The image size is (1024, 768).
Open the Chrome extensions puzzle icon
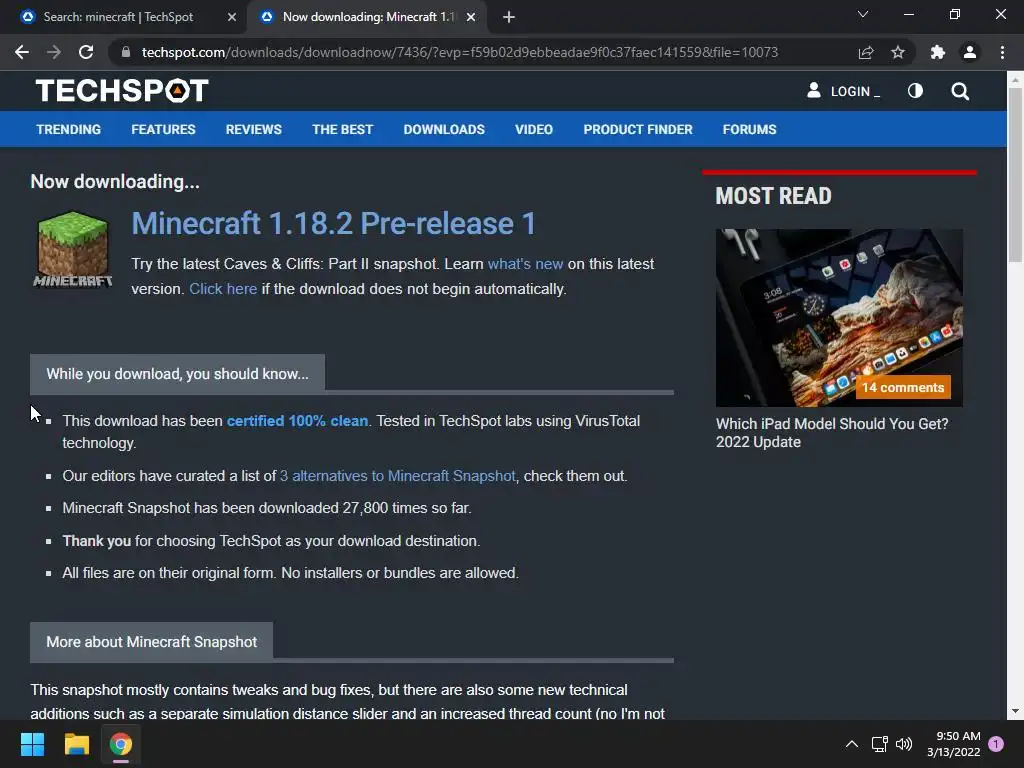938,52
